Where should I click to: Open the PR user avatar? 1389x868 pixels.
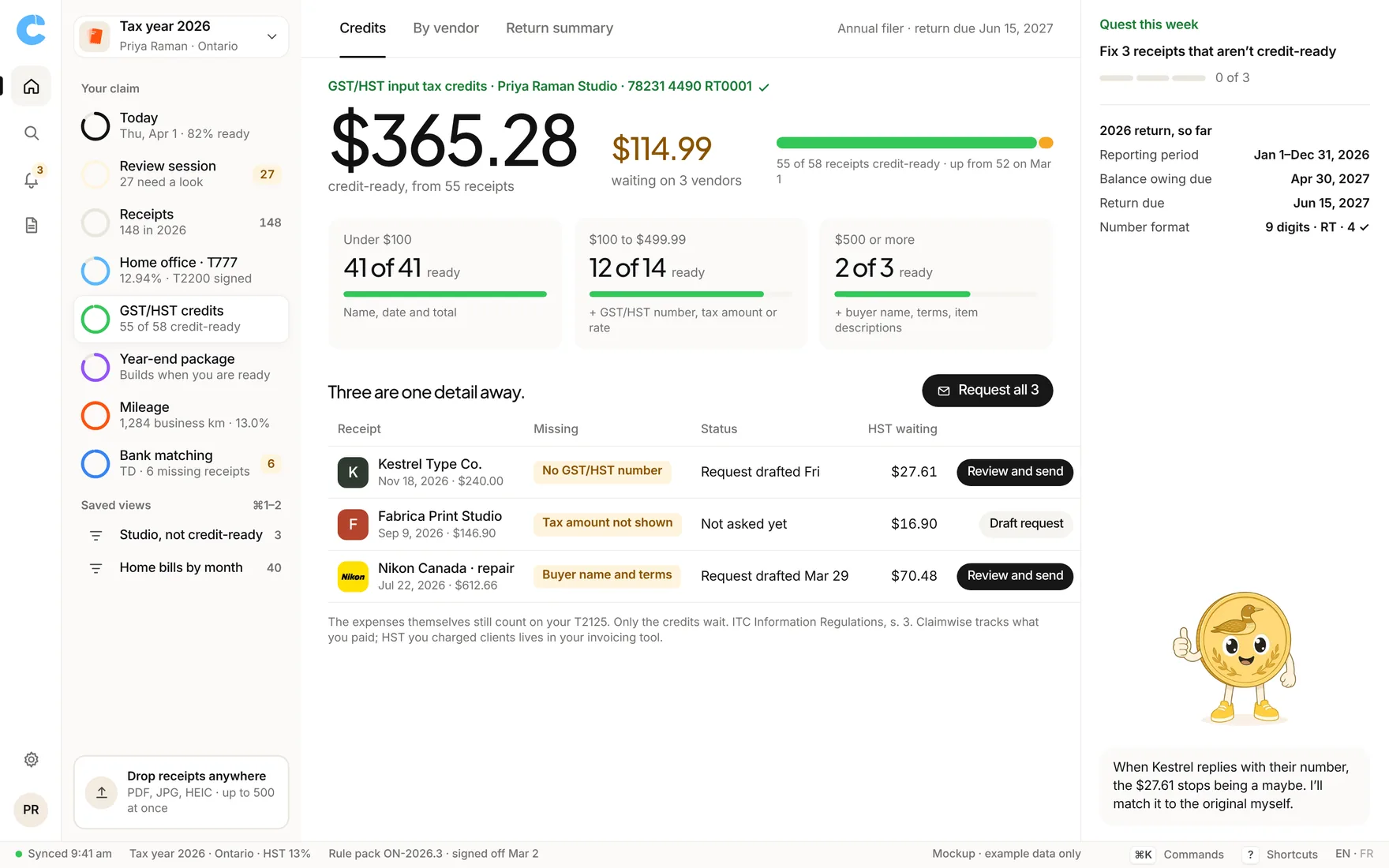(x=31, y=810)
